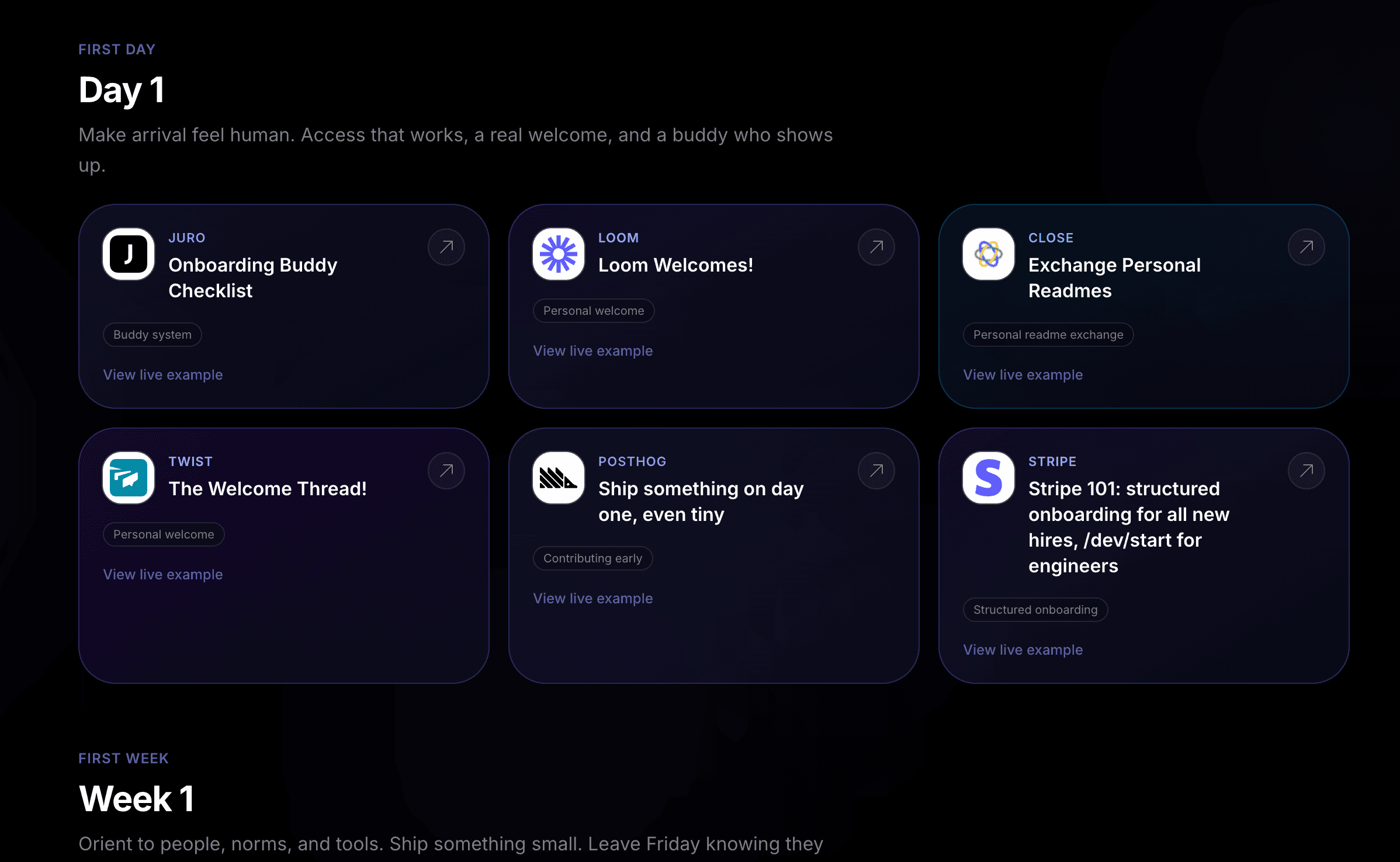Open Juro card's external arrow icon
The image size is (1400, 862).
(446, 247)
